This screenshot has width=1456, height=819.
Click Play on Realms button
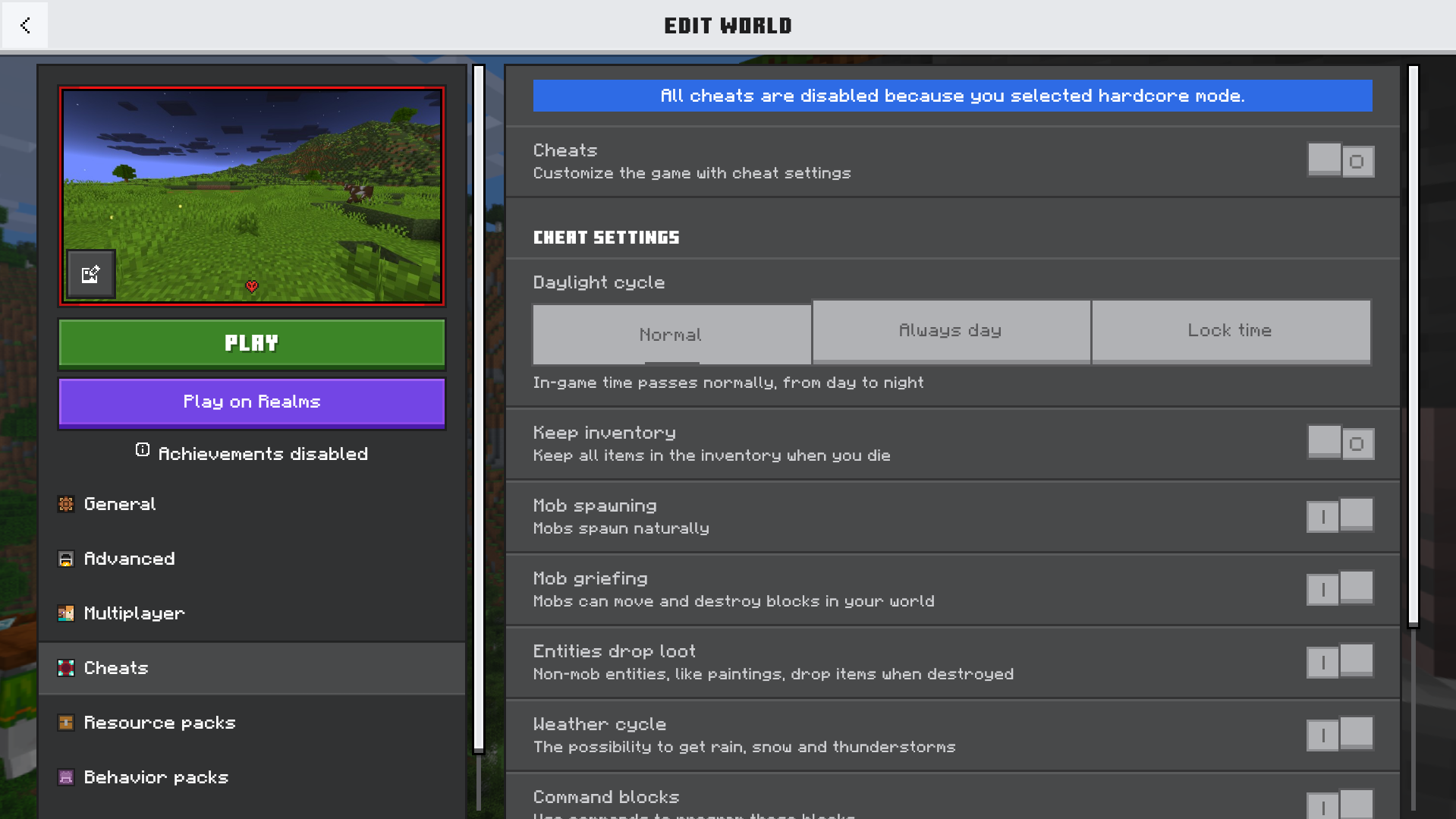coord(252,402)
